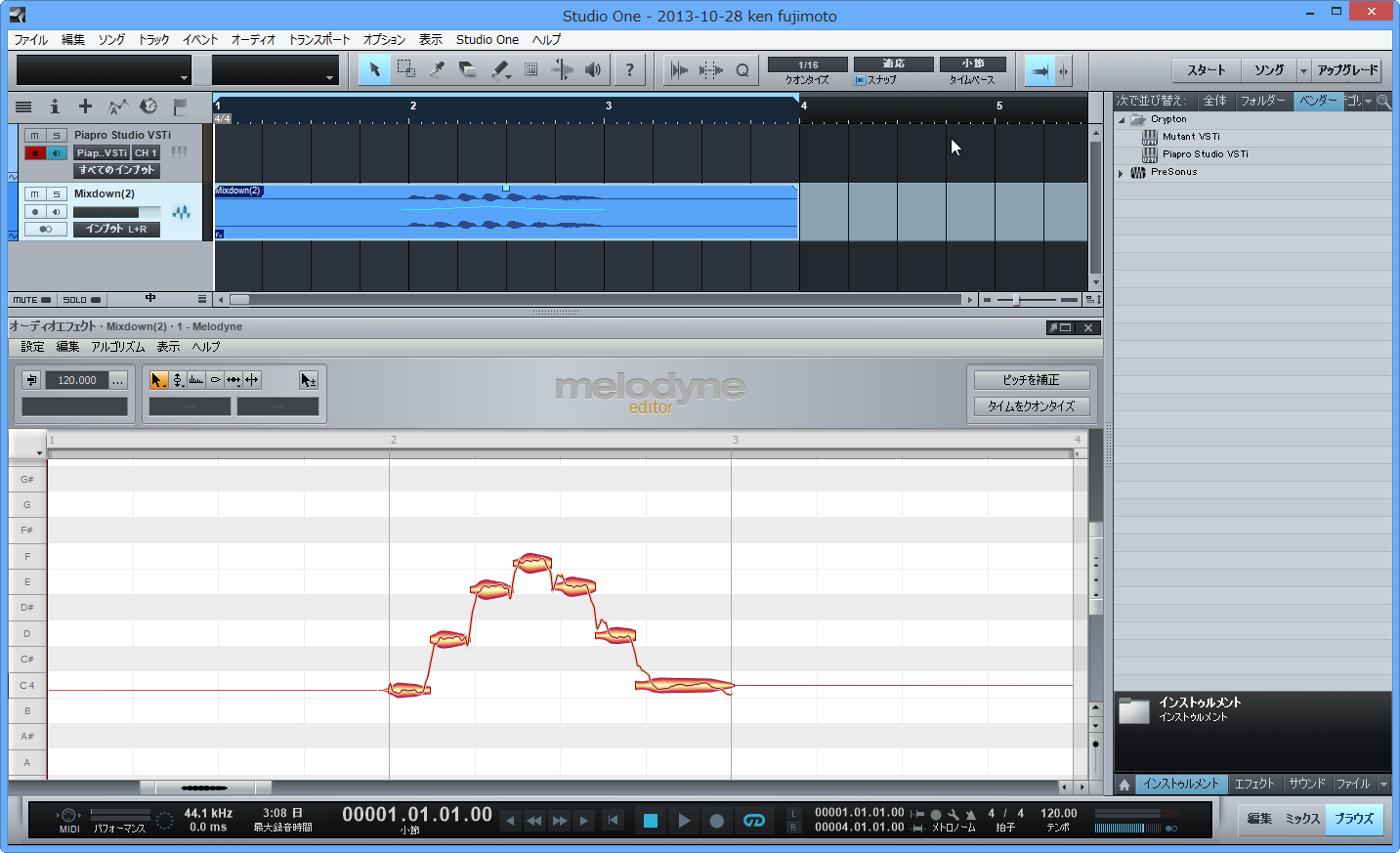Select the Arrow tool in main toolbar
1400x853 pixels.
point(374,69)
